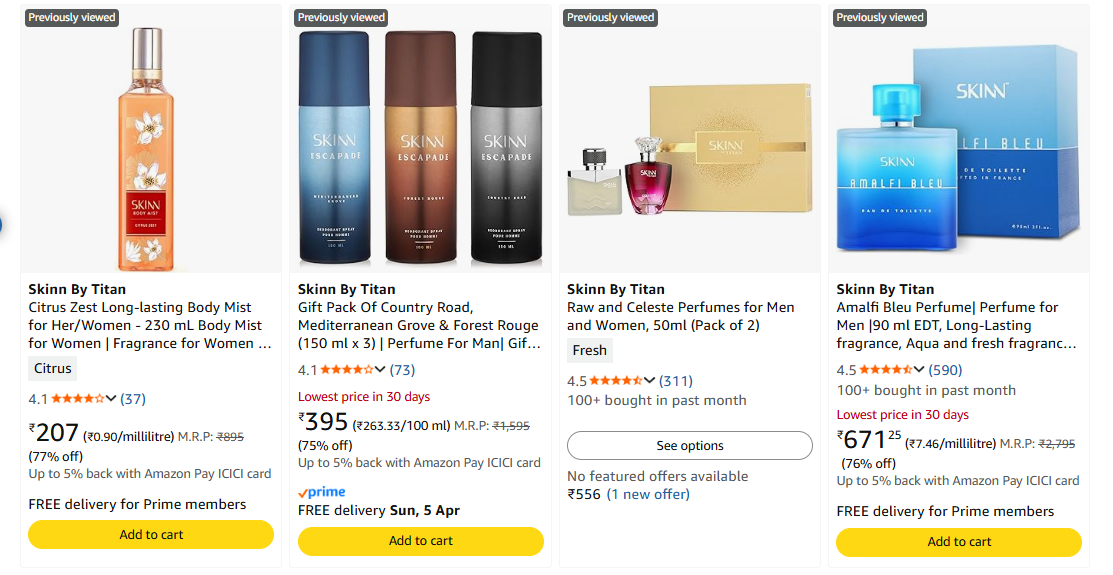This screenshot has width=1113, height=575.
Task: Open the Citrus Zest Body Mist product image
Action: (x=151, y=150)
